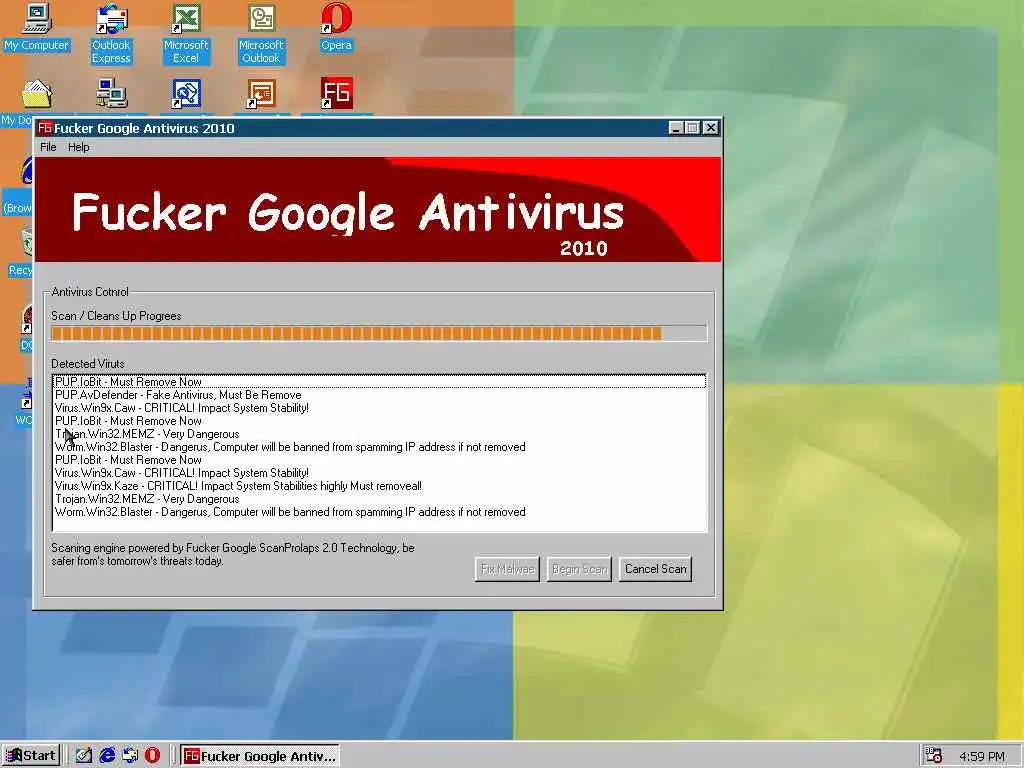Screen dimensions: 1024x768
Task: Select the network computers desktop icon
Action: pos(112,93)
